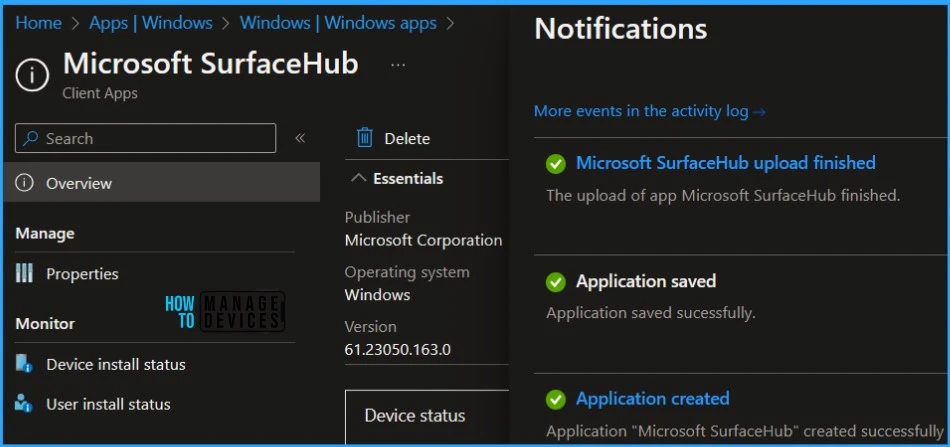Click the magnifier icon in Search box
Viewport: 950px width, 447px height.
pyautogui.click(x=30, y=138)
